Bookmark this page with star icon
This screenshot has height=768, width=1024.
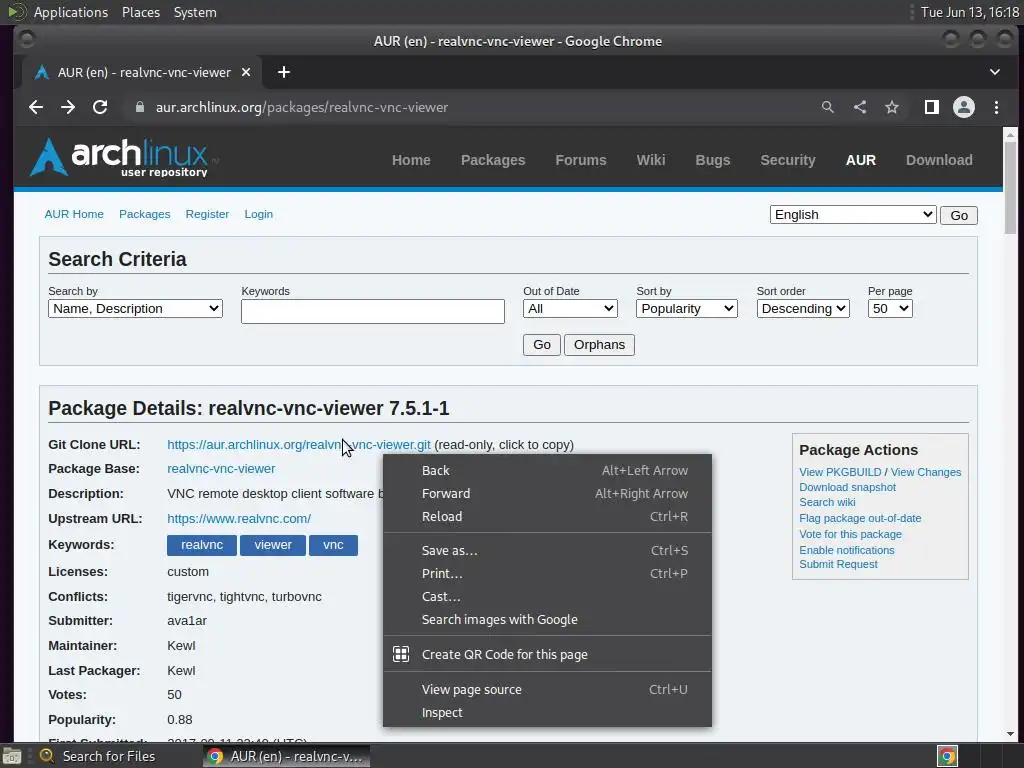tap(891, 107)
